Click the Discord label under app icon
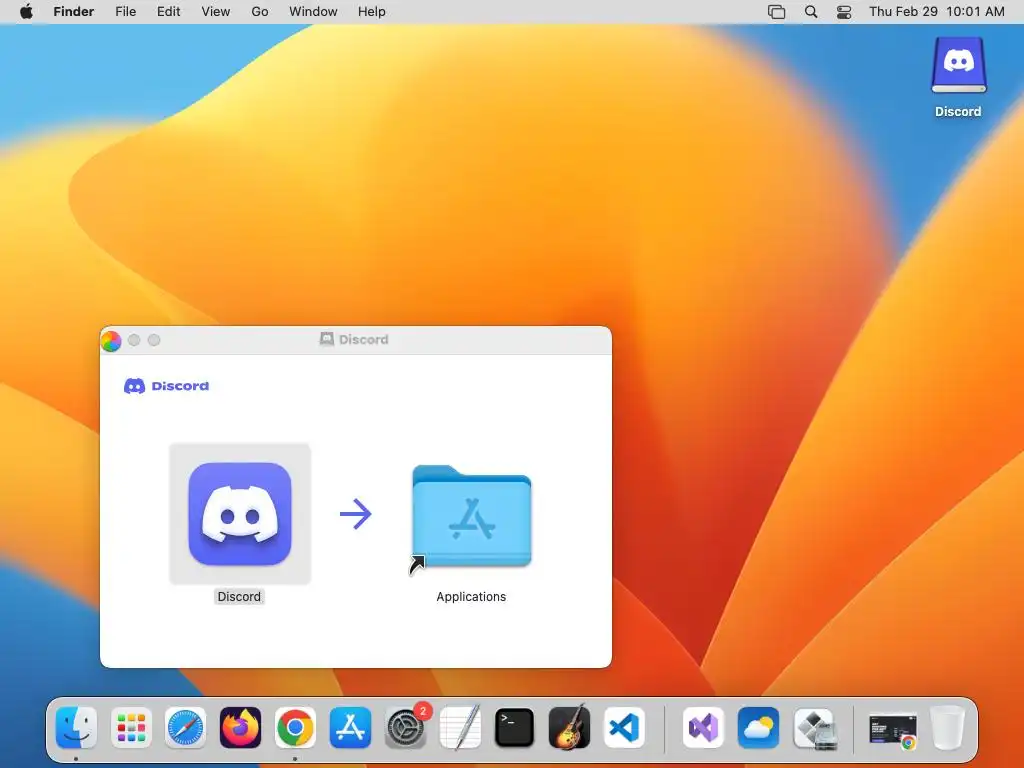Viewport: 1024px width, 768px height. (x=239, y=597)
